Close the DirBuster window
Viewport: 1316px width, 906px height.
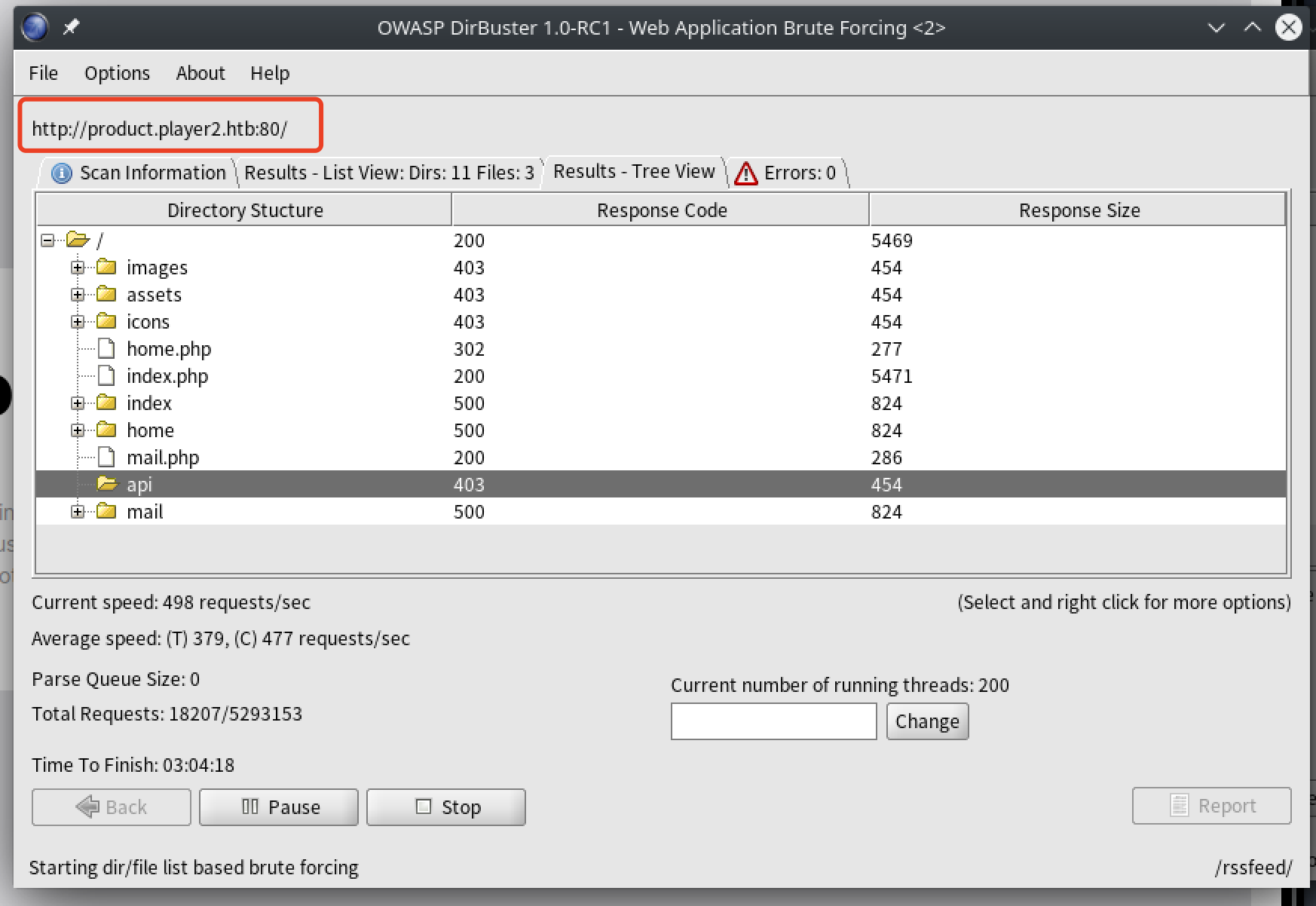click(x=1288, y=28)
